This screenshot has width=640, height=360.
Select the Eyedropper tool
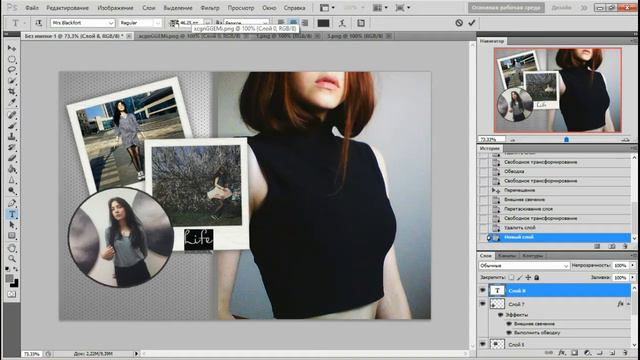click(12, 102)
